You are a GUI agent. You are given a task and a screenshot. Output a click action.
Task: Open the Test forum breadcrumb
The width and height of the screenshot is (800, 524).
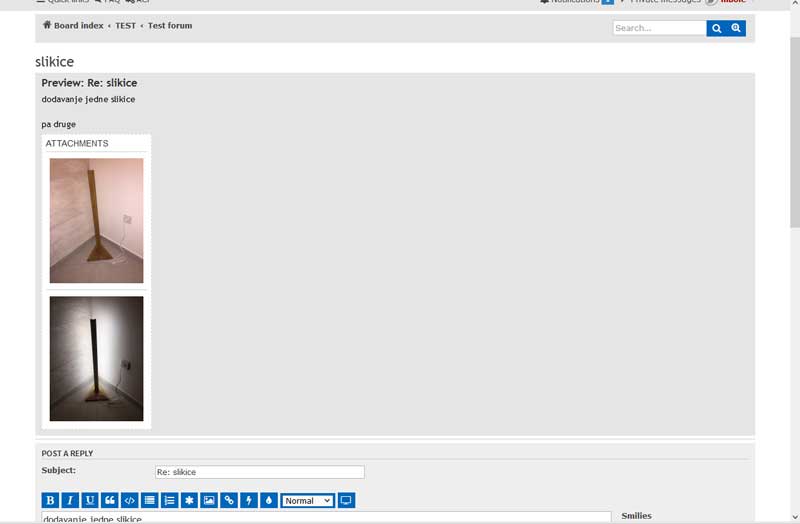pyautogui.click(x=170, y=26)
